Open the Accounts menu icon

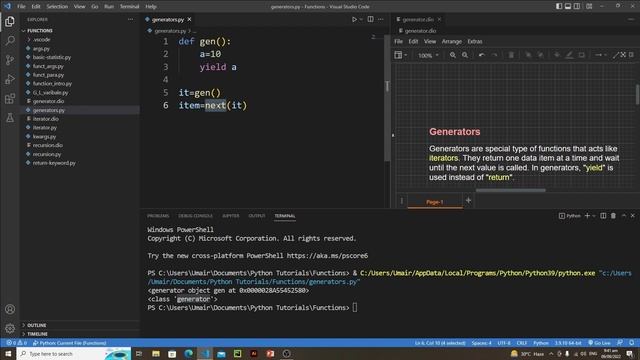tap(10, 309)
